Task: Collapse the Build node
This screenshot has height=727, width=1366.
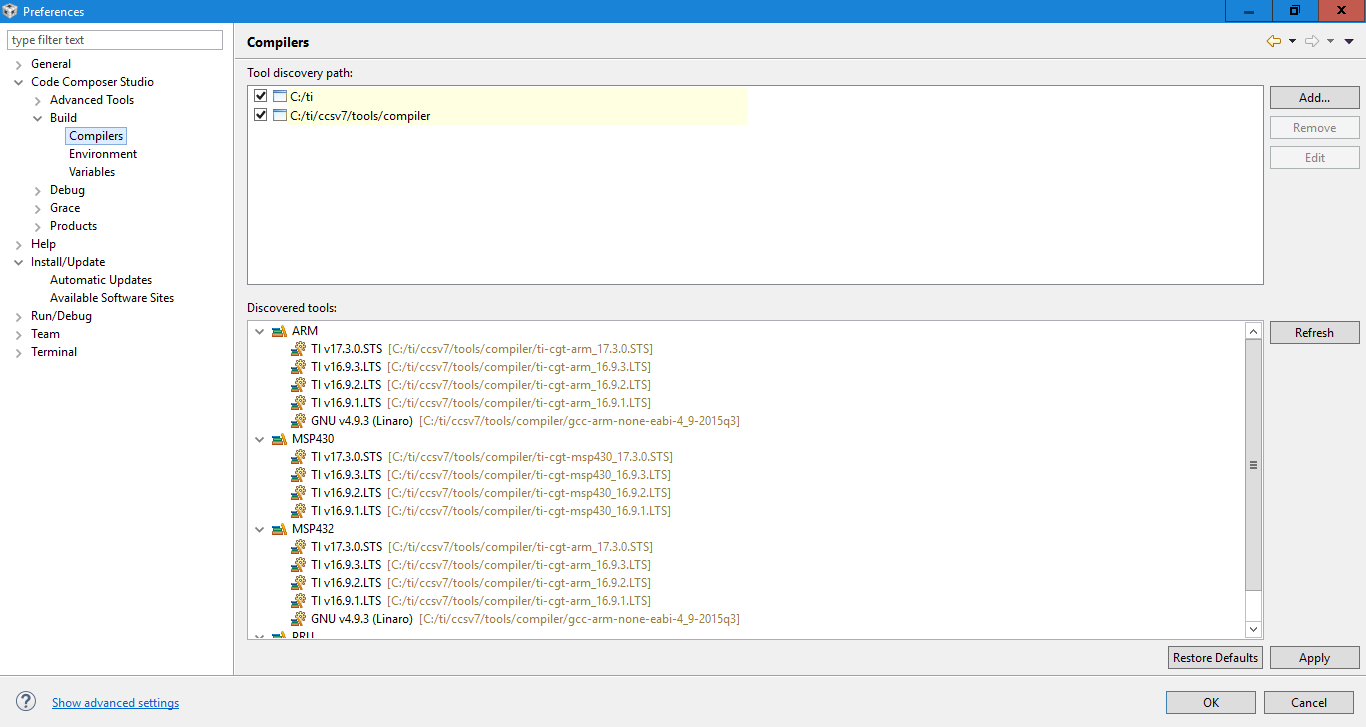Action: (38, 118)
